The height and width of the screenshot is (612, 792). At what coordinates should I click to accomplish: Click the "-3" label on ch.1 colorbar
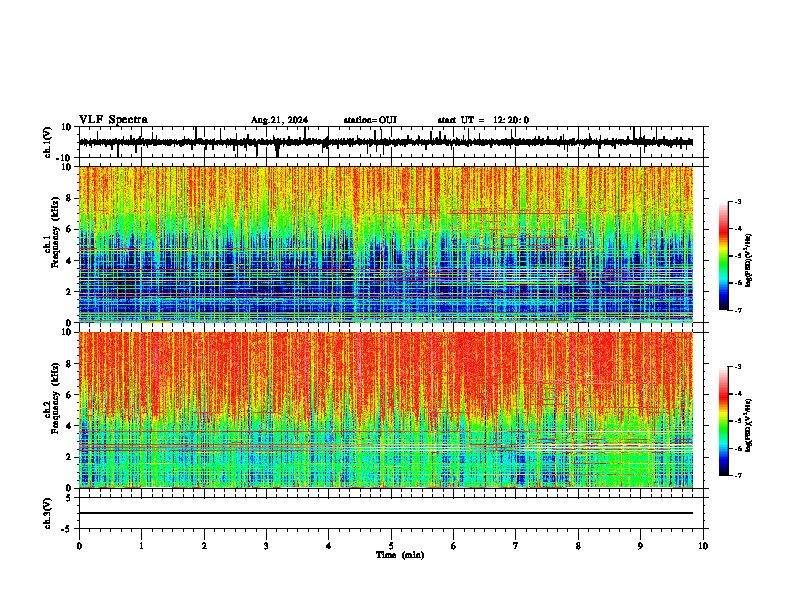738,201
